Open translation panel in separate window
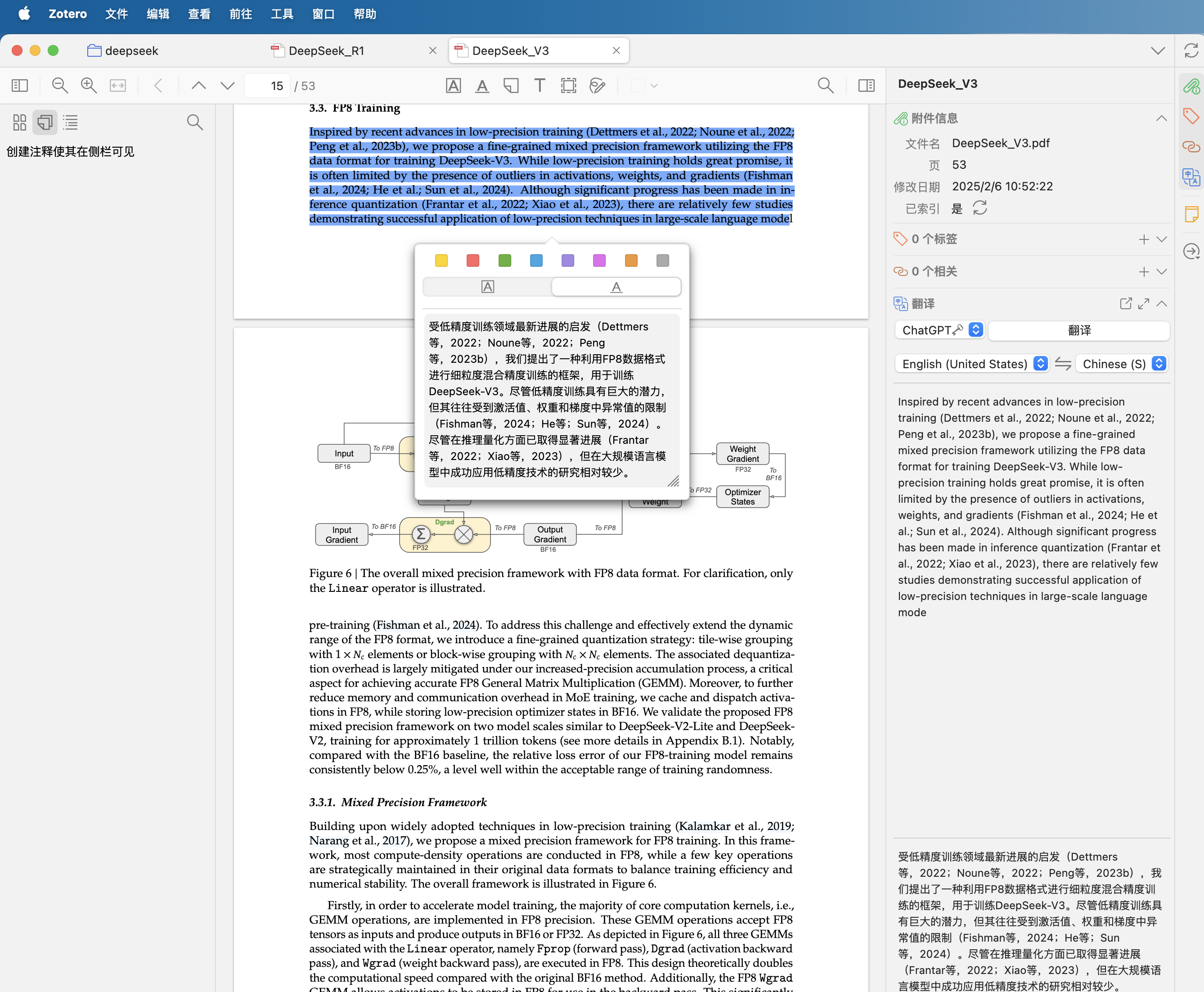The image size is (1204, 992). pos(1126,303)
